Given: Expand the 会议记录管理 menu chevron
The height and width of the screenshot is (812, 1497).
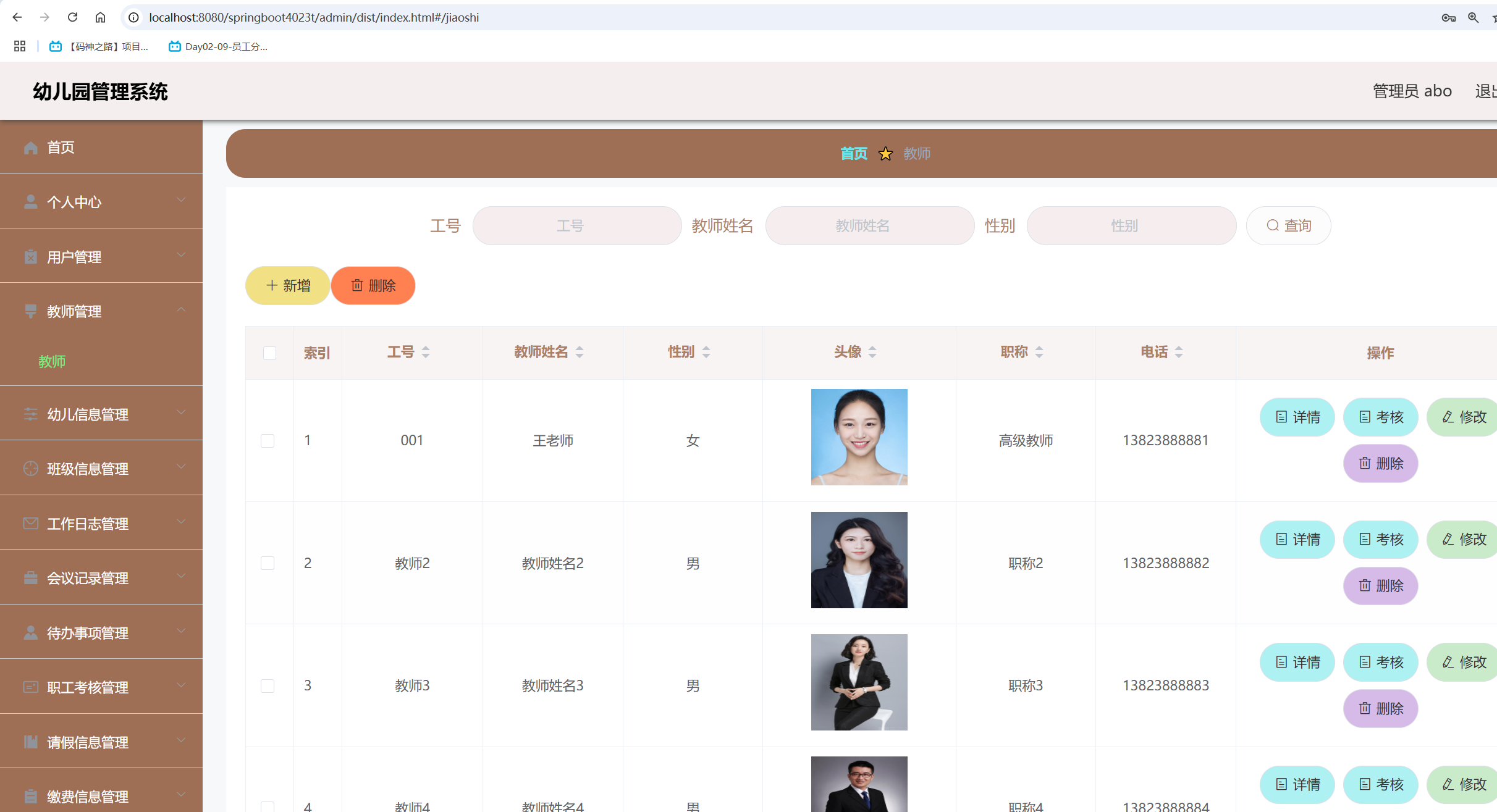Looking at the screenshot, I should [181, 576].
